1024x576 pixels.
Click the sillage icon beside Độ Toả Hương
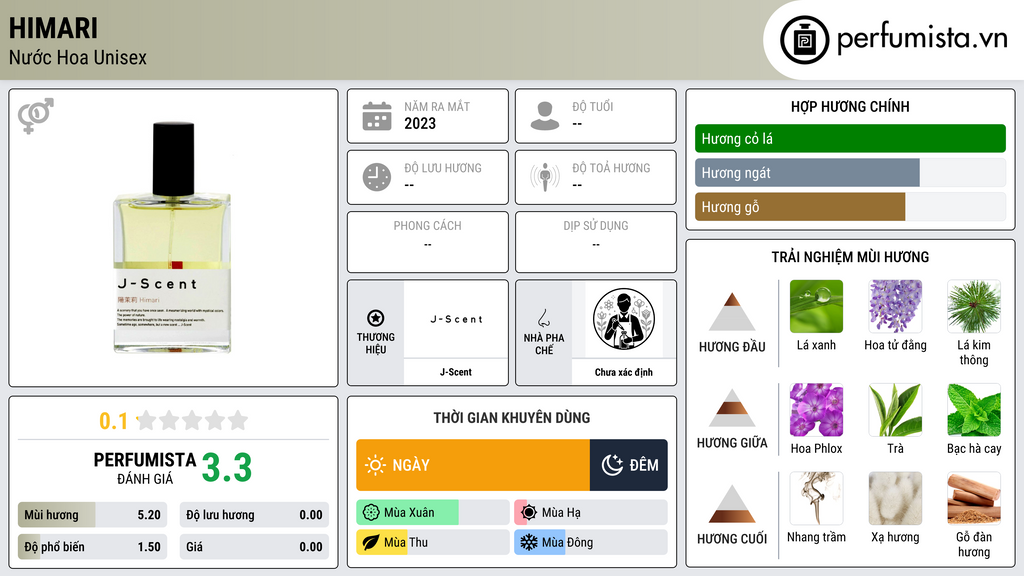(545, 177)
